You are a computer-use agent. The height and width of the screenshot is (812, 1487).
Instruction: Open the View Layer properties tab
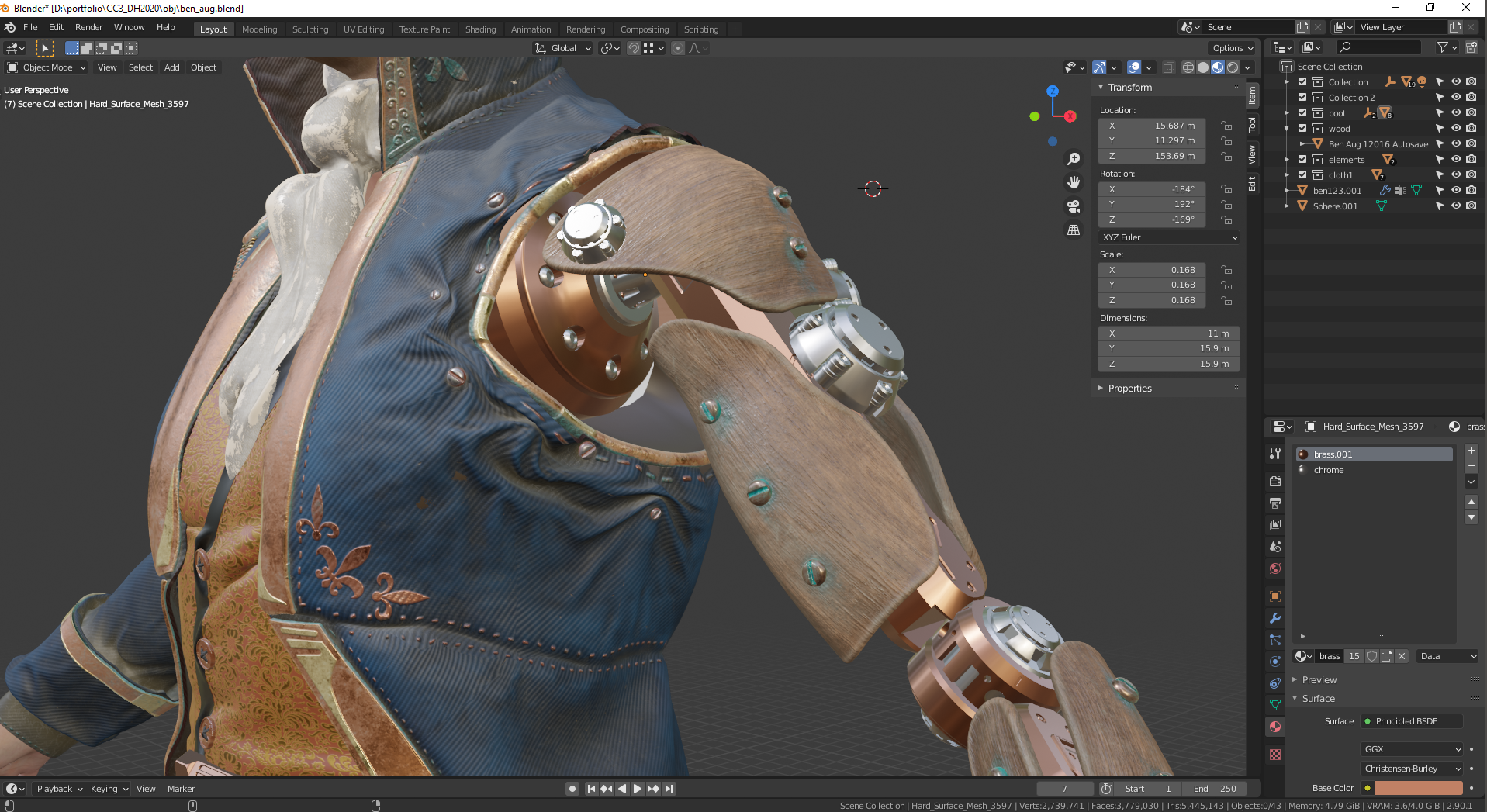point(1275,525)
